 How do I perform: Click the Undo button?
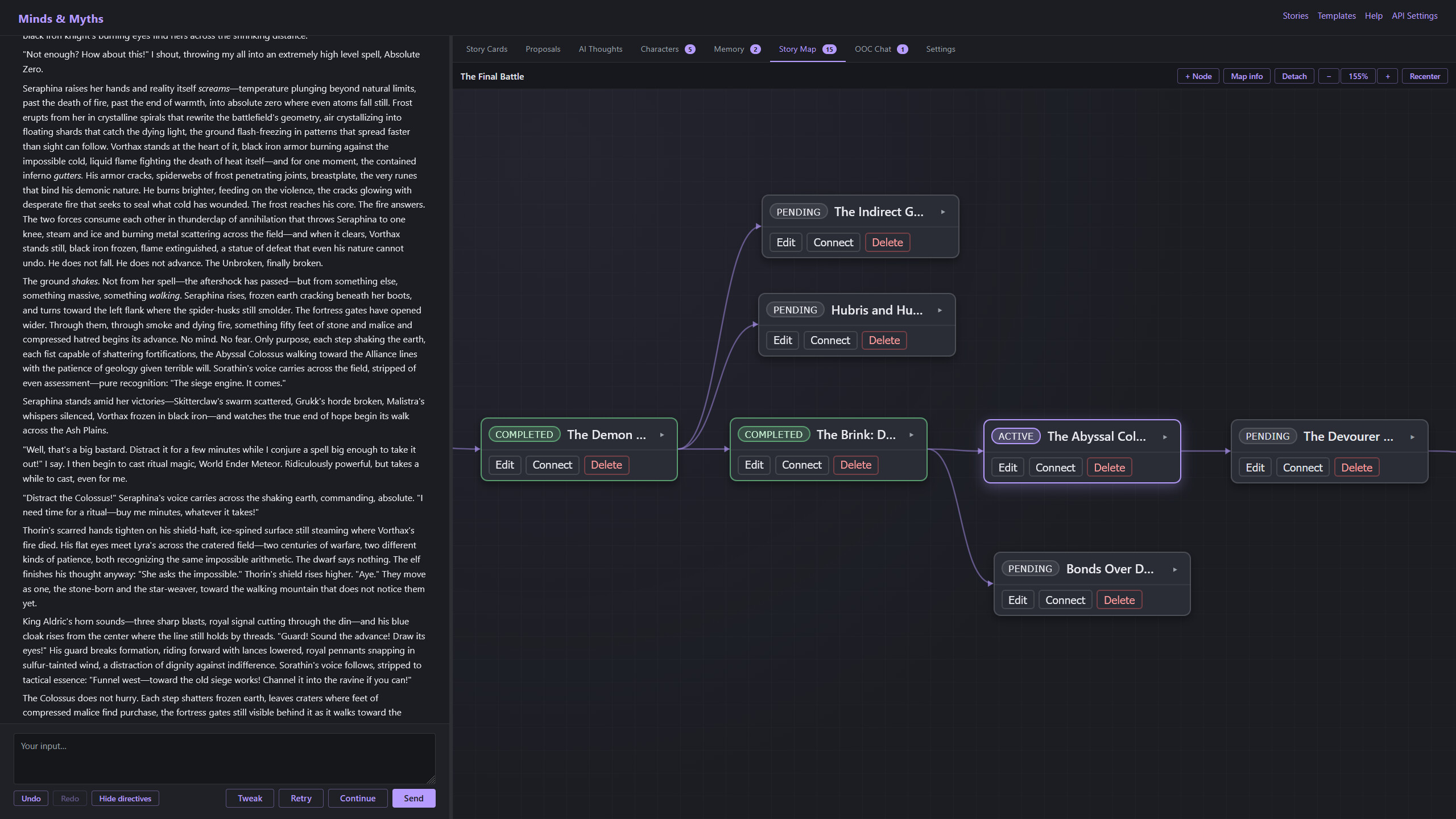tap(31, 799)
